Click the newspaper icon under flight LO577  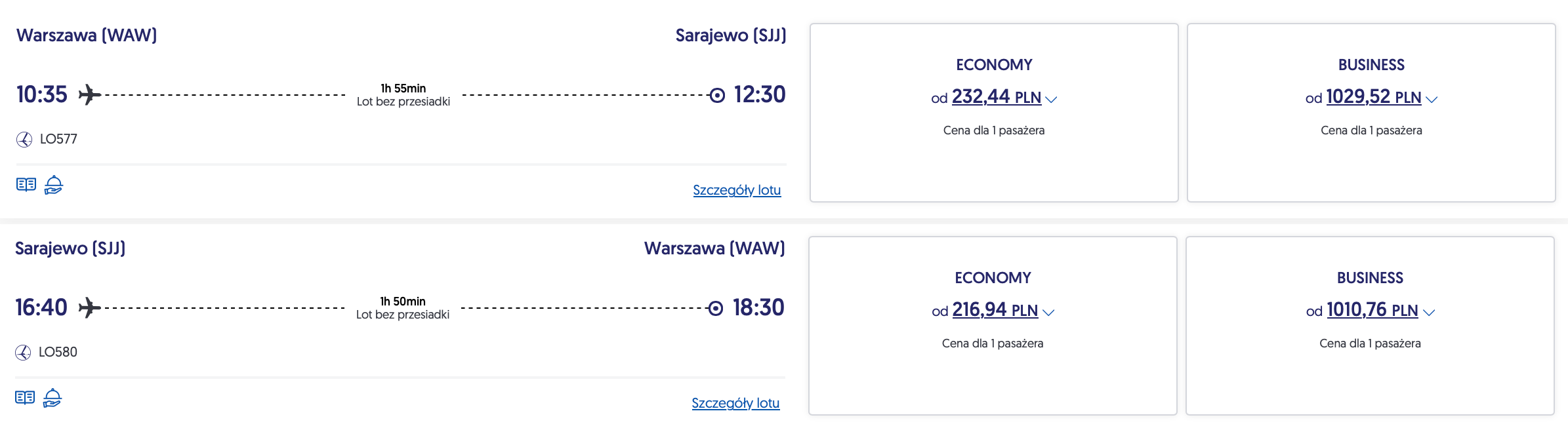[x=26, y=185]
